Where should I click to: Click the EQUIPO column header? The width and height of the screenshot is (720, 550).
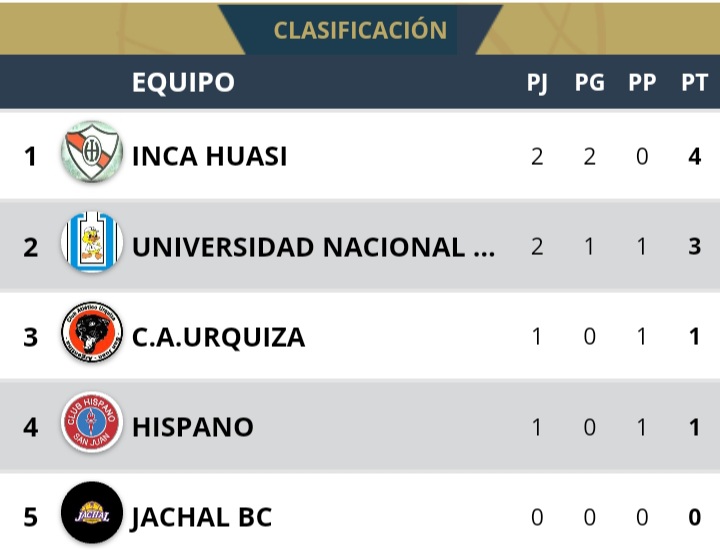(183, 82)
